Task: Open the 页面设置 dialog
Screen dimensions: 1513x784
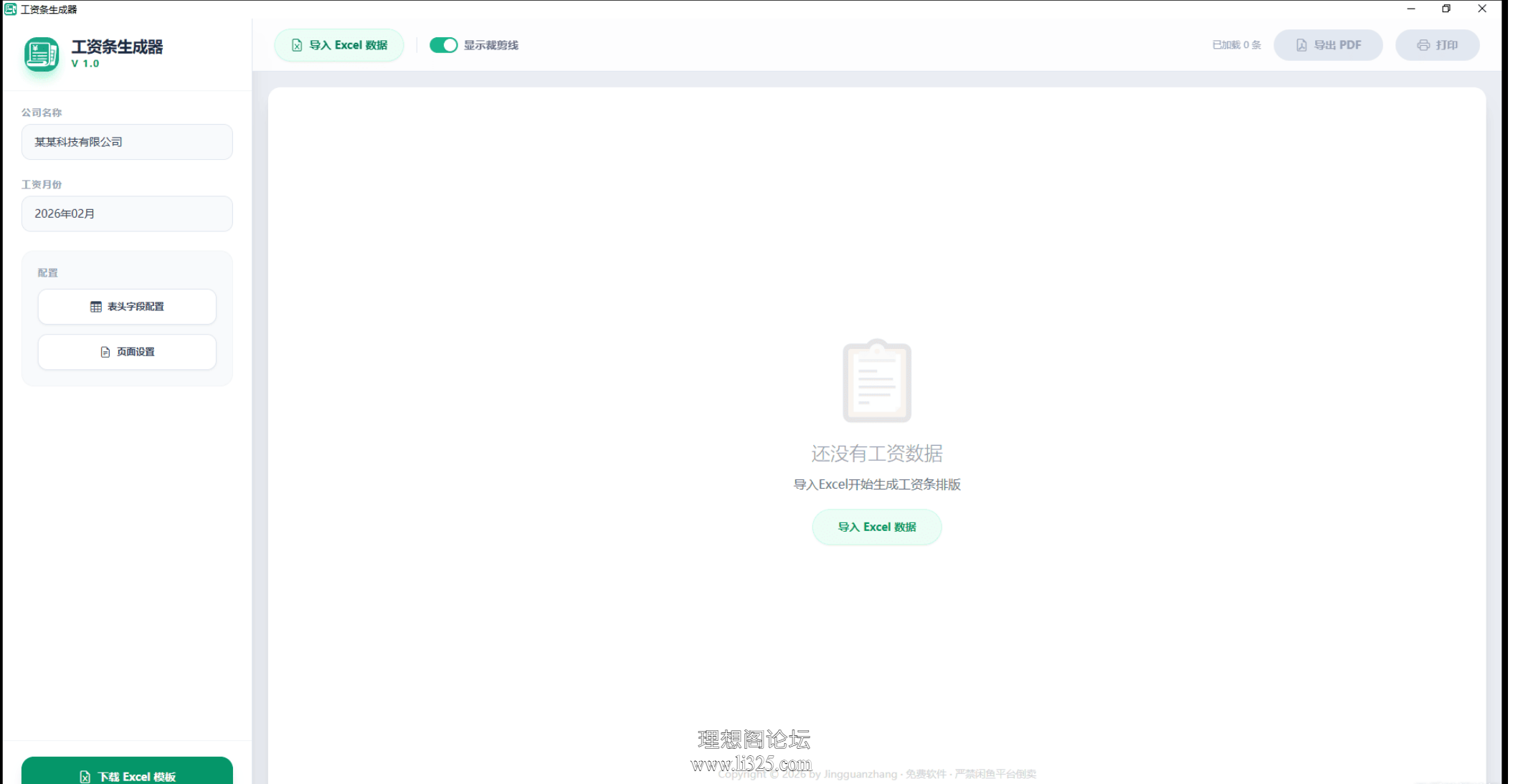Action: click(x=127, y=352)
